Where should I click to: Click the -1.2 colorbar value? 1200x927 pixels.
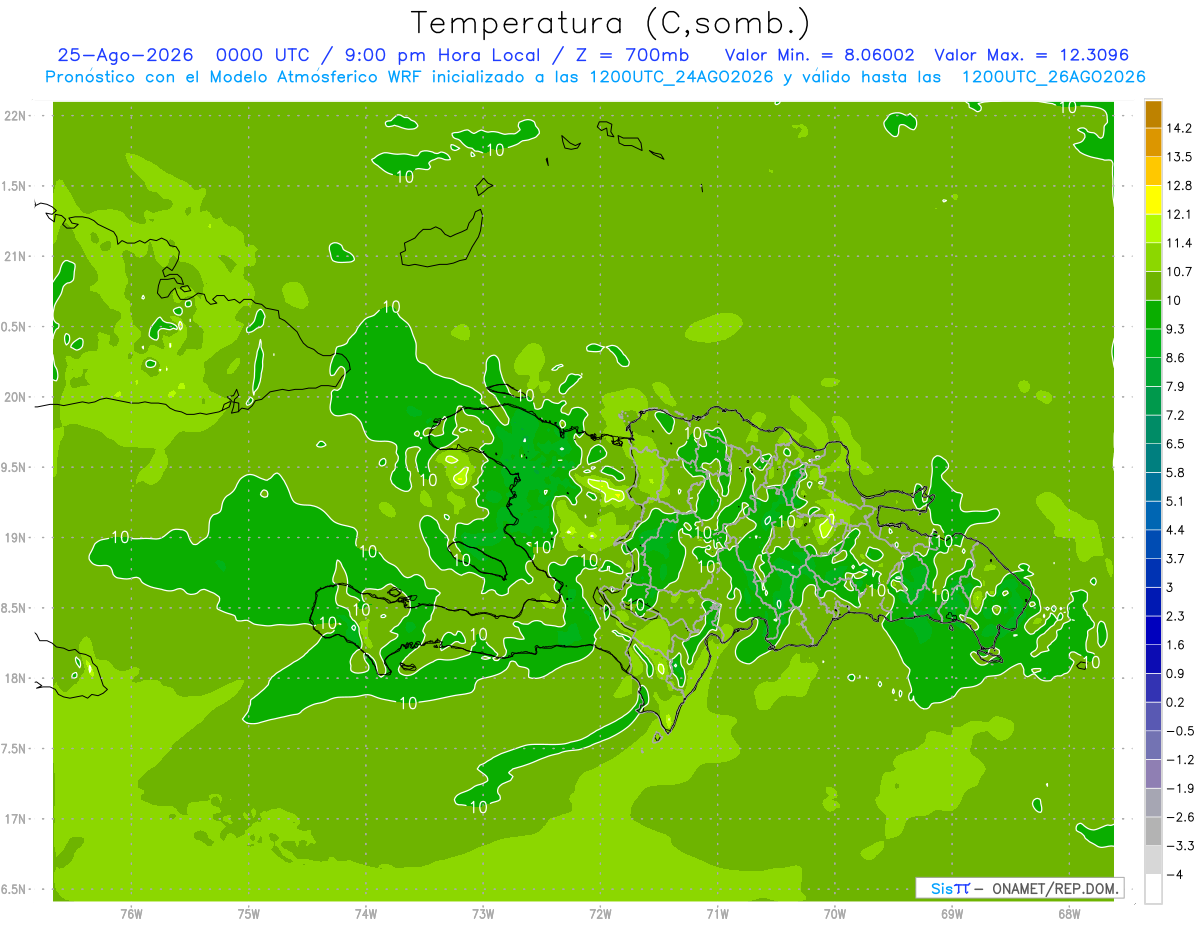tap(1179, 760)
